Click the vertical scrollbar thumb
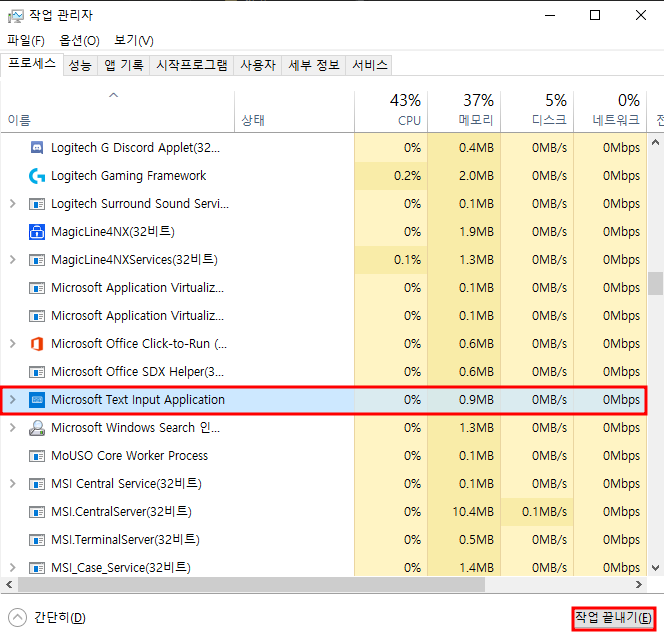The height and width of the screenshot is (642, 664). coord(656,283)
